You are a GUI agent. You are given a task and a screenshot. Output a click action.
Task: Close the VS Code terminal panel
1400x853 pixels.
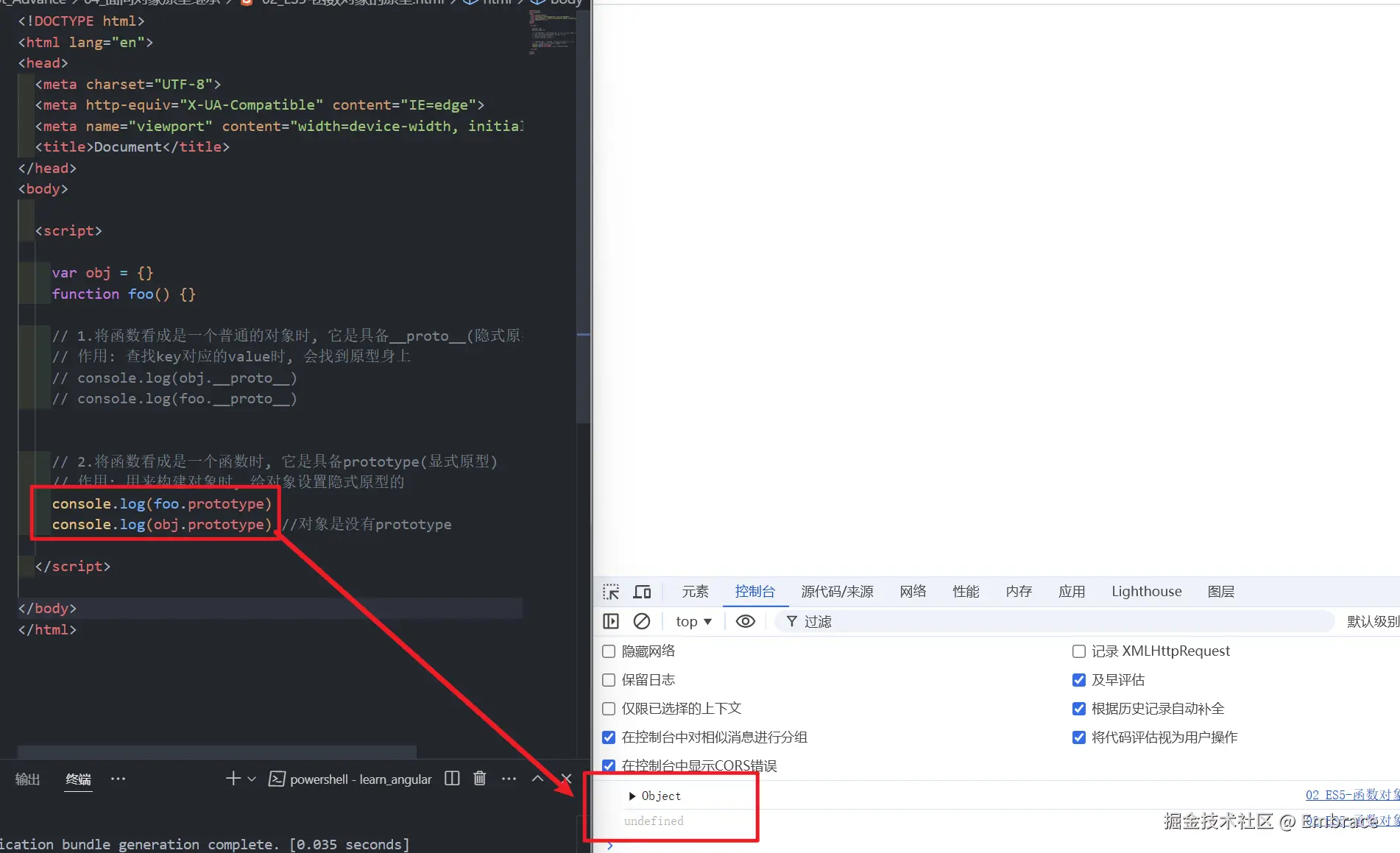pos(566,779)
